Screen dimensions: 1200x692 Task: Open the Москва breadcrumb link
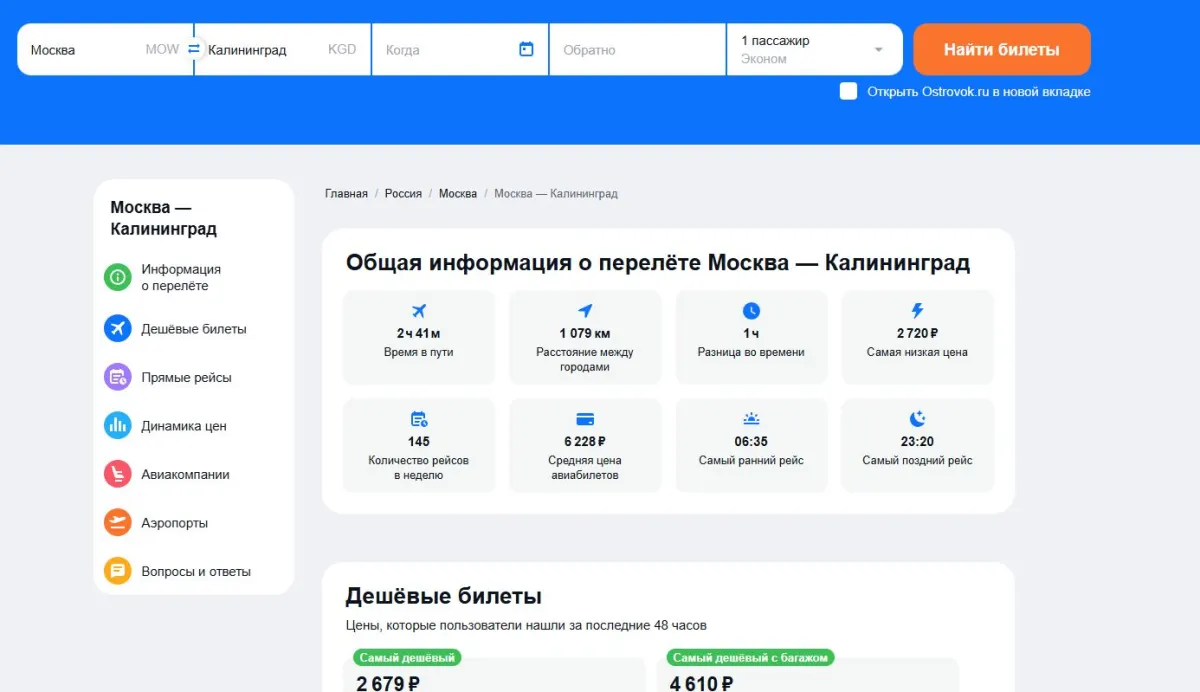(458, 193)
